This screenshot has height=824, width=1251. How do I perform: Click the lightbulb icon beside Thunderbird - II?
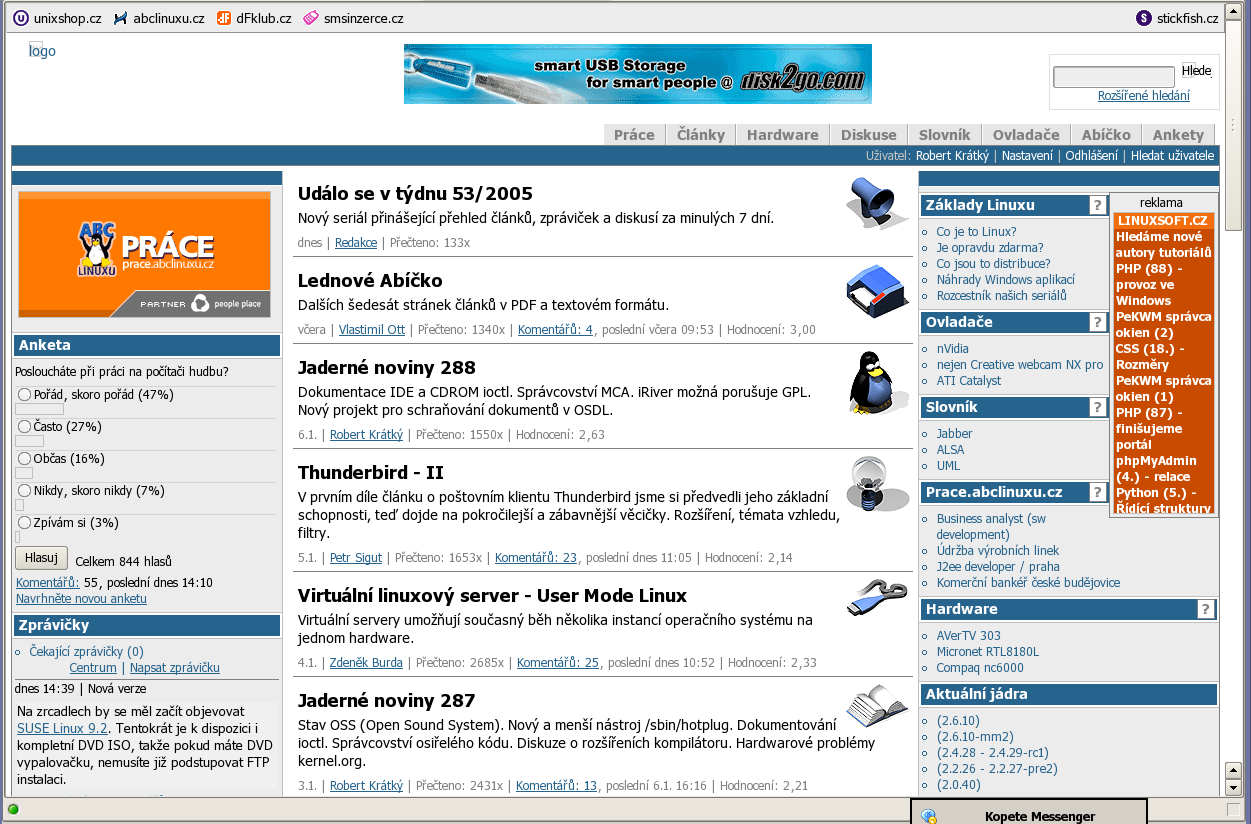point(877,485)
